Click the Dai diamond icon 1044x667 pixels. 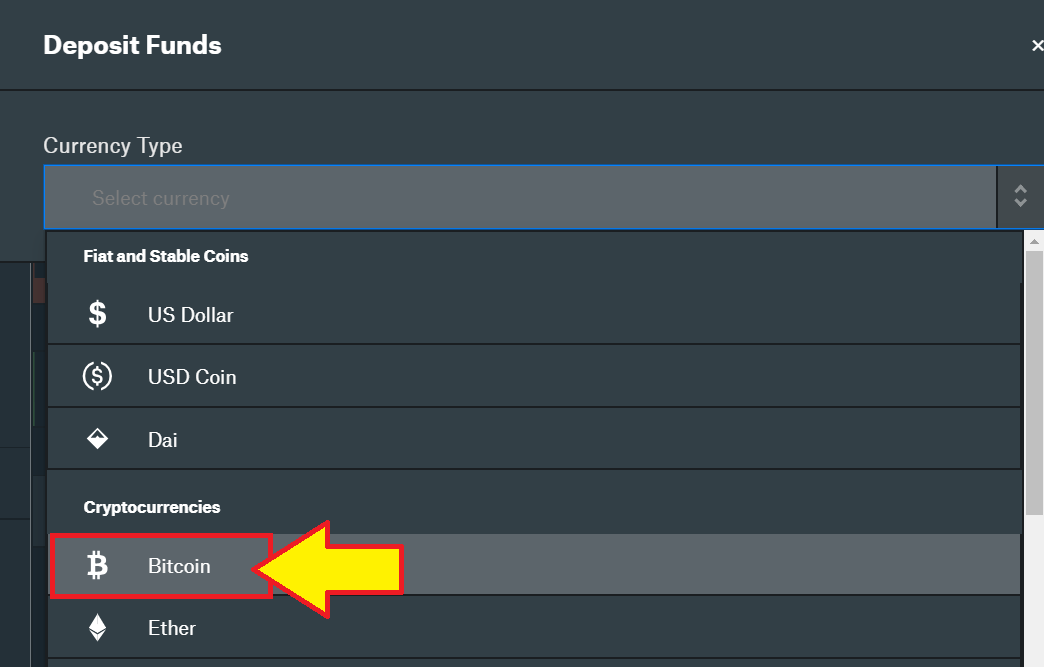pos(97,439)
